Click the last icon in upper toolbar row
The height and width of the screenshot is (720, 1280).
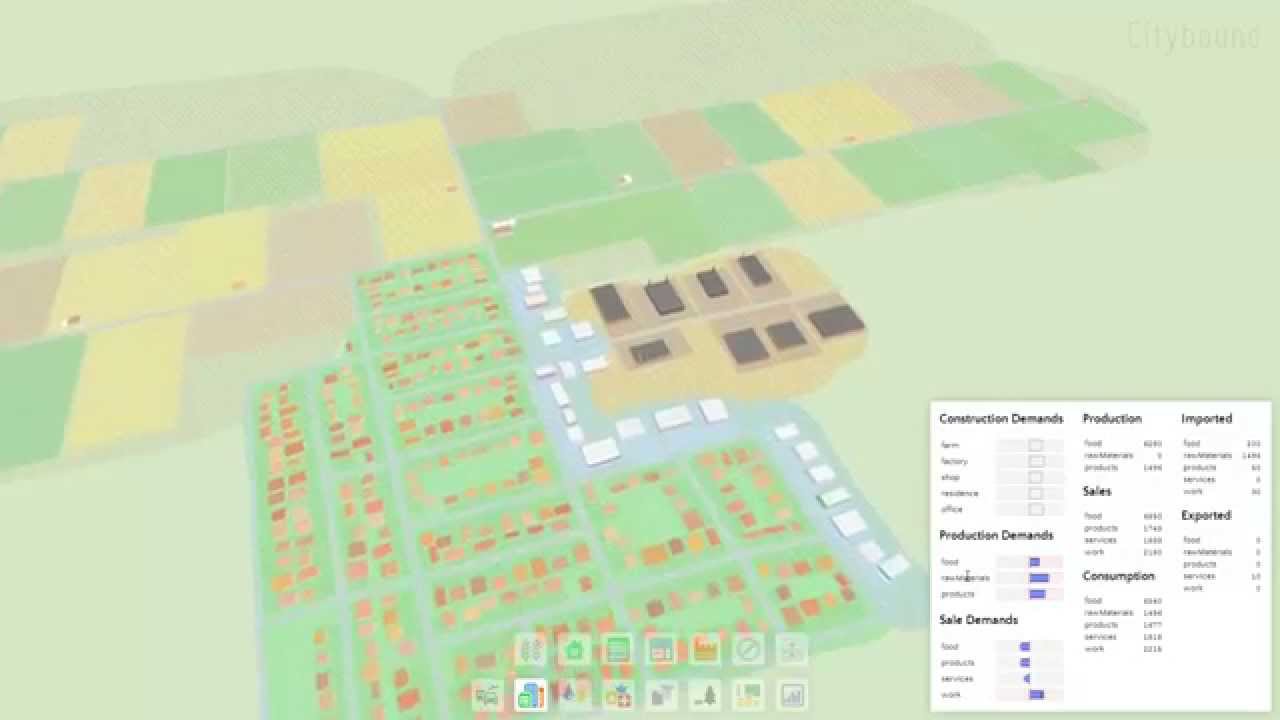(x=792, y=651)
